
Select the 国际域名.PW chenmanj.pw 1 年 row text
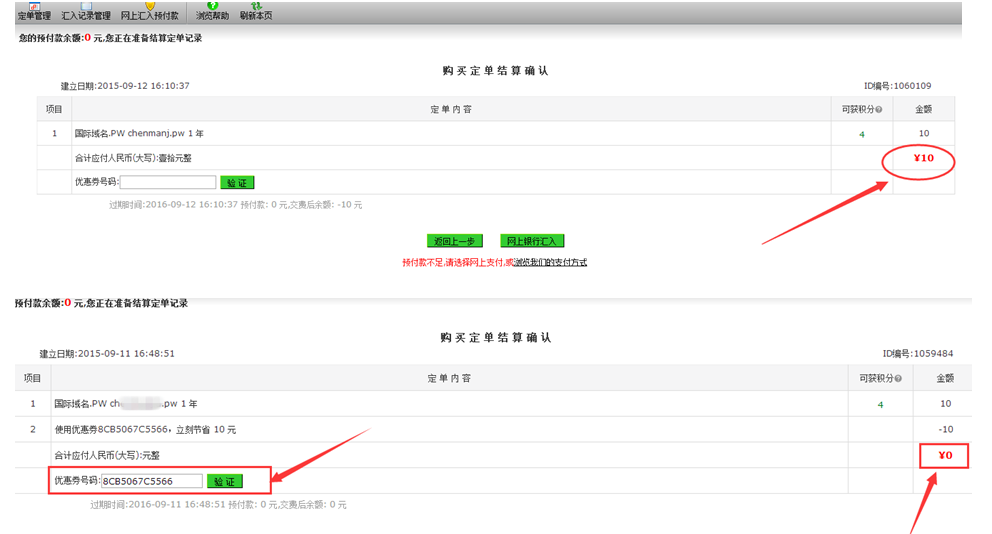[139, 134]
